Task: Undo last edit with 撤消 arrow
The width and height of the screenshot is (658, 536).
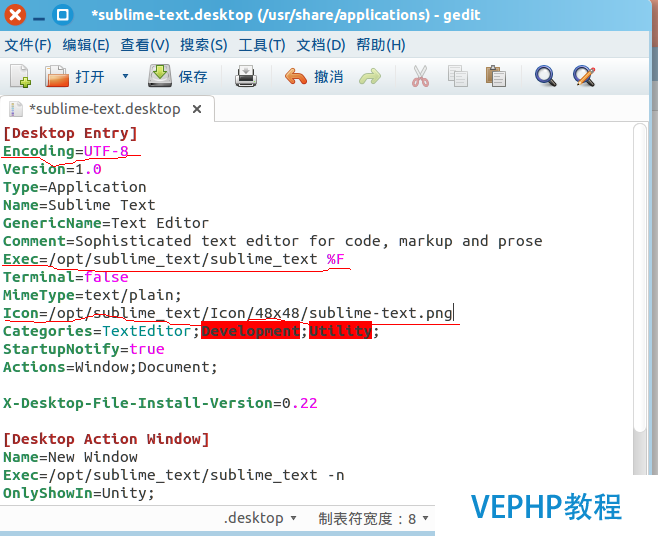Action: pyautogui.click(x=296, y=77)
